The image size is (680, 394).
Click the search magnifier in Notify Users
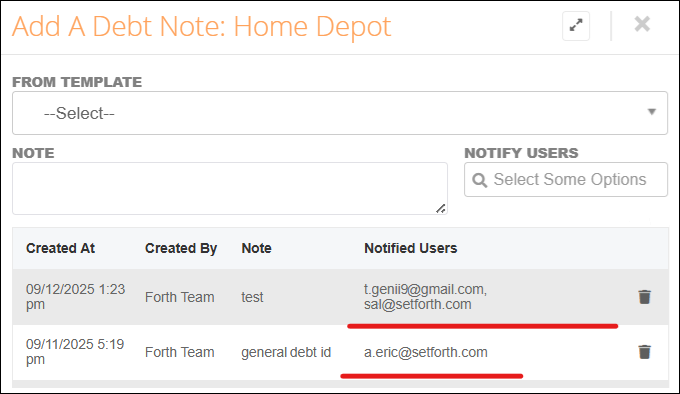click(479, 180)
